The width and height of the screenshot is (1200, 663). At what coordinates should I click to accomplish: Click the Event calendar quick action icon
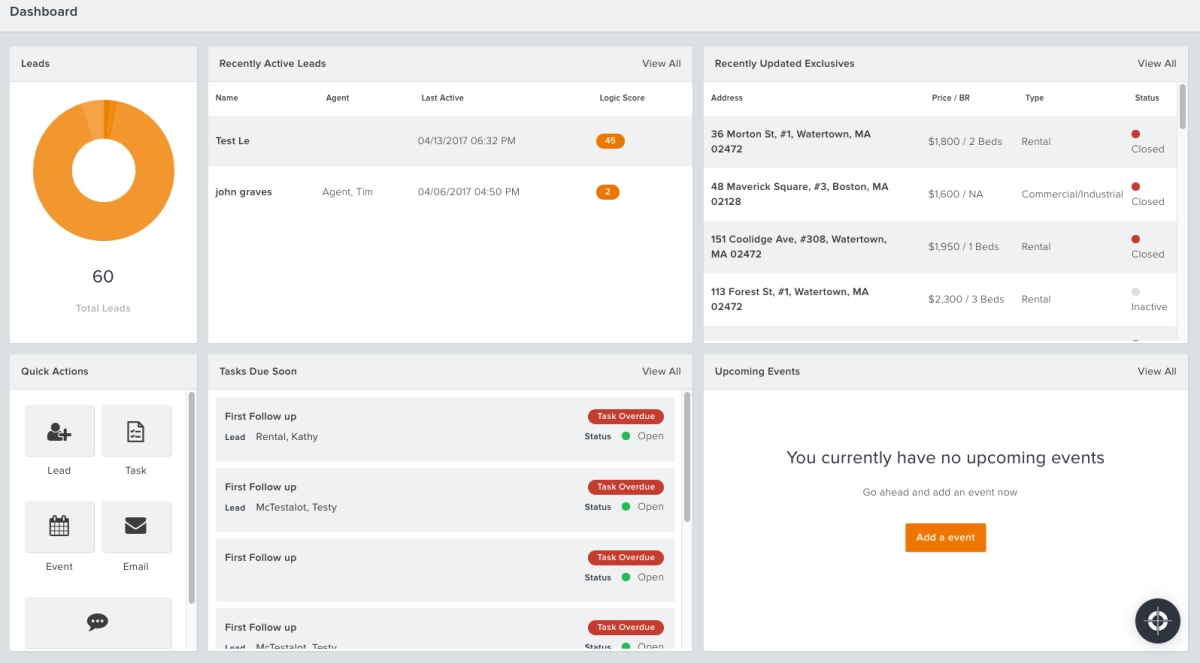click(59, 526)
